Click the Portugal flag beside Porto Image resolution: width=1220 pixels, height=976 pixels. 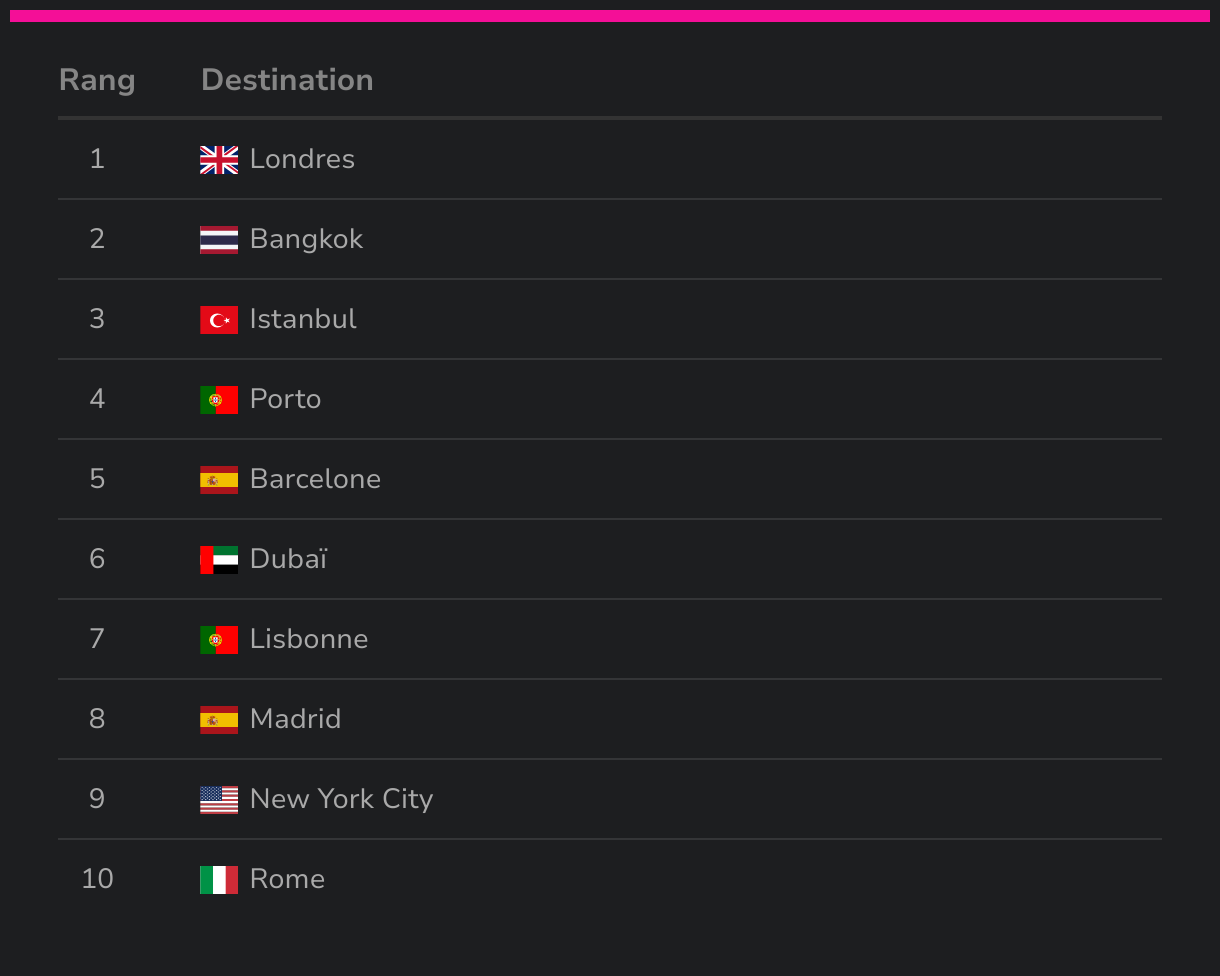pyautogui.click(x=219, y=400)
